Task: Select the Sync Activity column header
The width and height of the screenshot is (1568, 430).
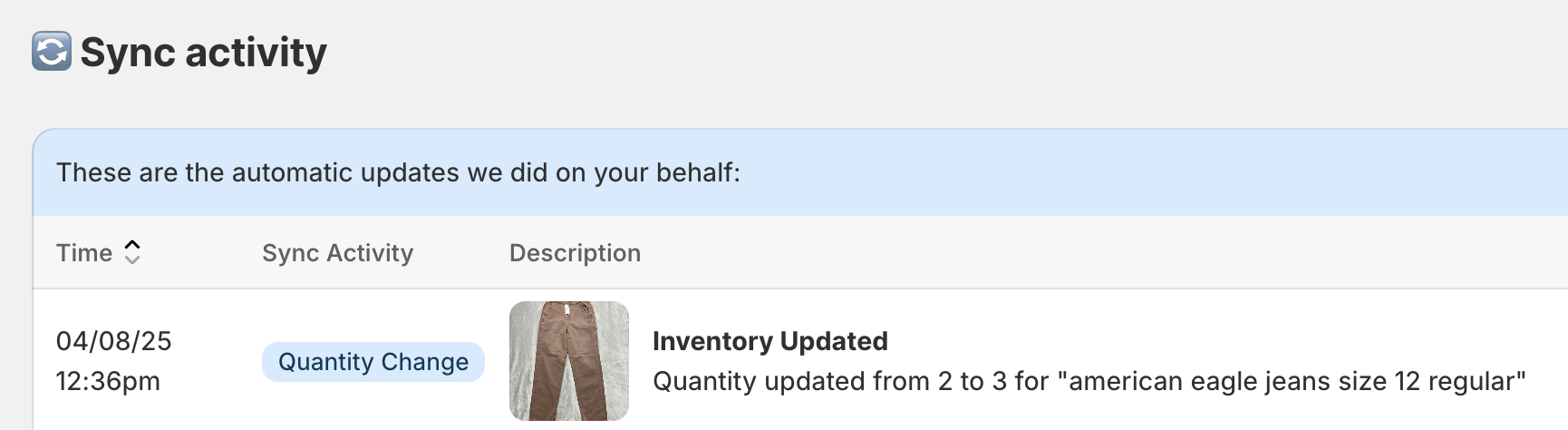Action: pyautogui.click(x=337, y=253)
